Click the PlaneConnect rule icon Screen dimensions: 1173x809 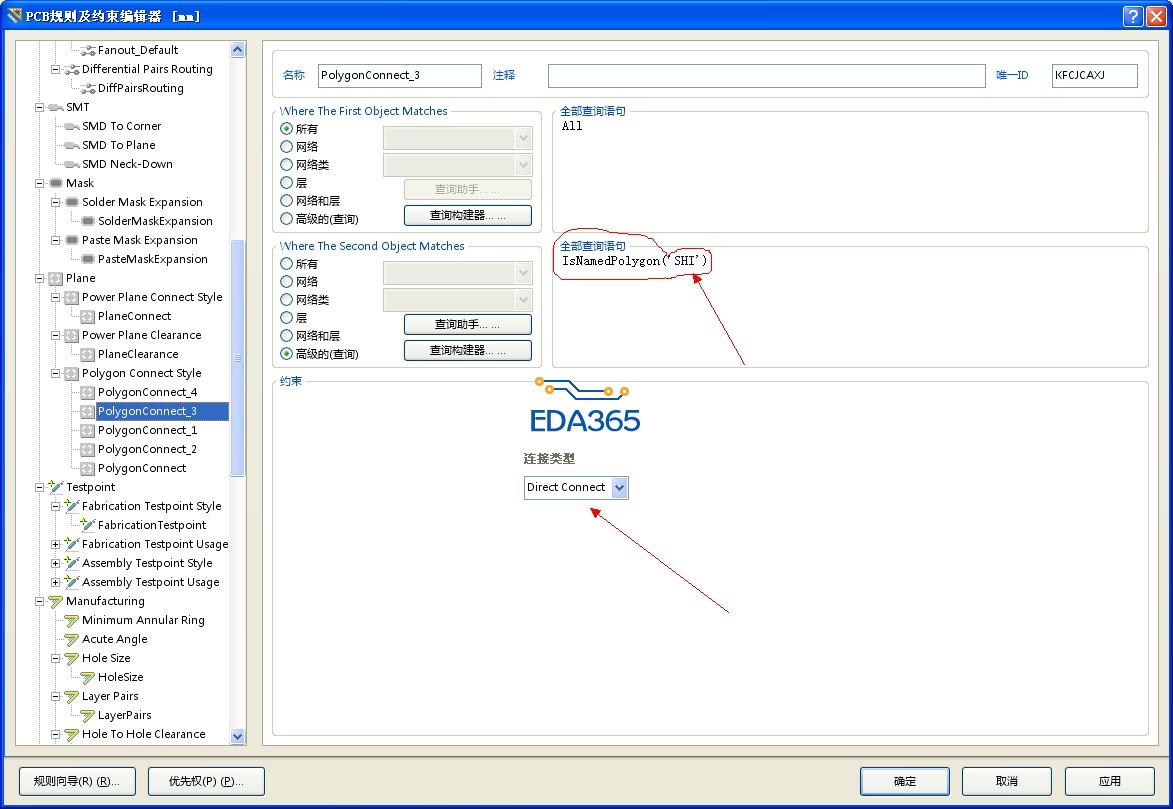point(88,317)
